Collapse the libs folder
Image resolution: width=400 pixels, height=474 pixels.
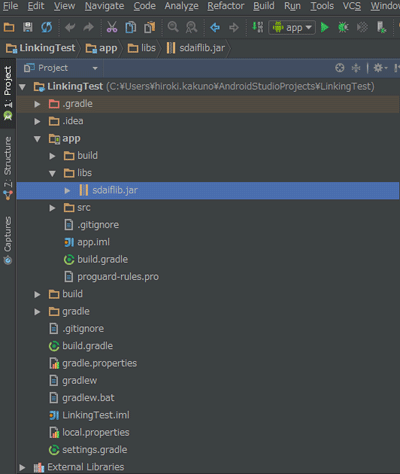[x=52, y=173]
